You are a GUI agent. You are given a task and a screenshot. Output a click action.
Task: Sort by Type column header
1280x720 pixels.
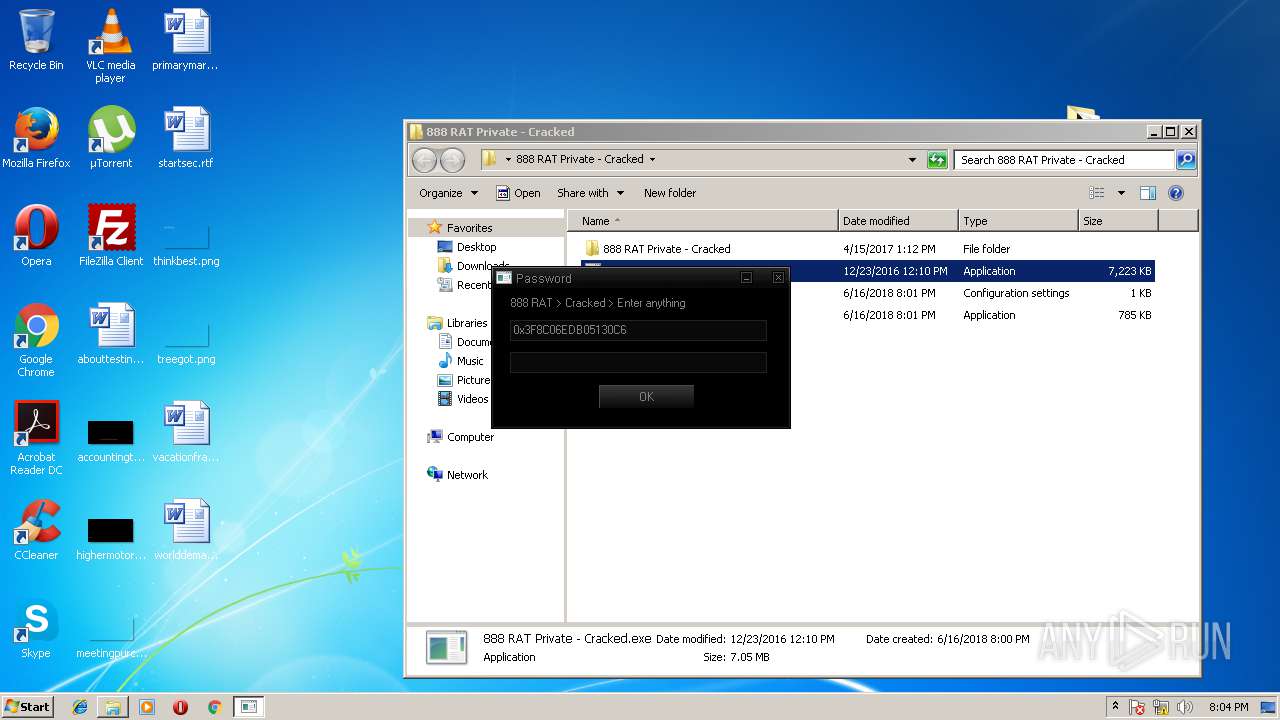pyautogui.click(x=1018, y=221)
